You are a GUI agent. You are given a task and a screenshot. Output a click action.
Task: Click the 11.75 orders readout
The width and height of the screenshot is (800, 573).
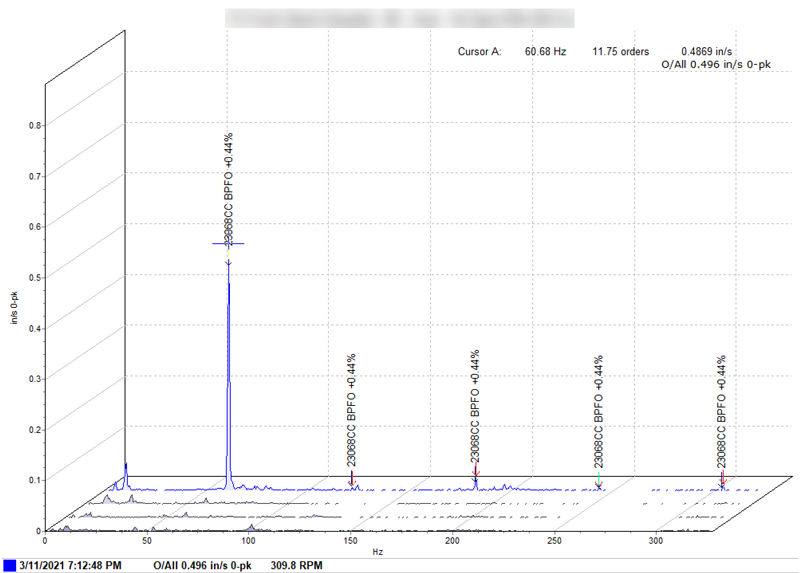click(x=620, y=52)
